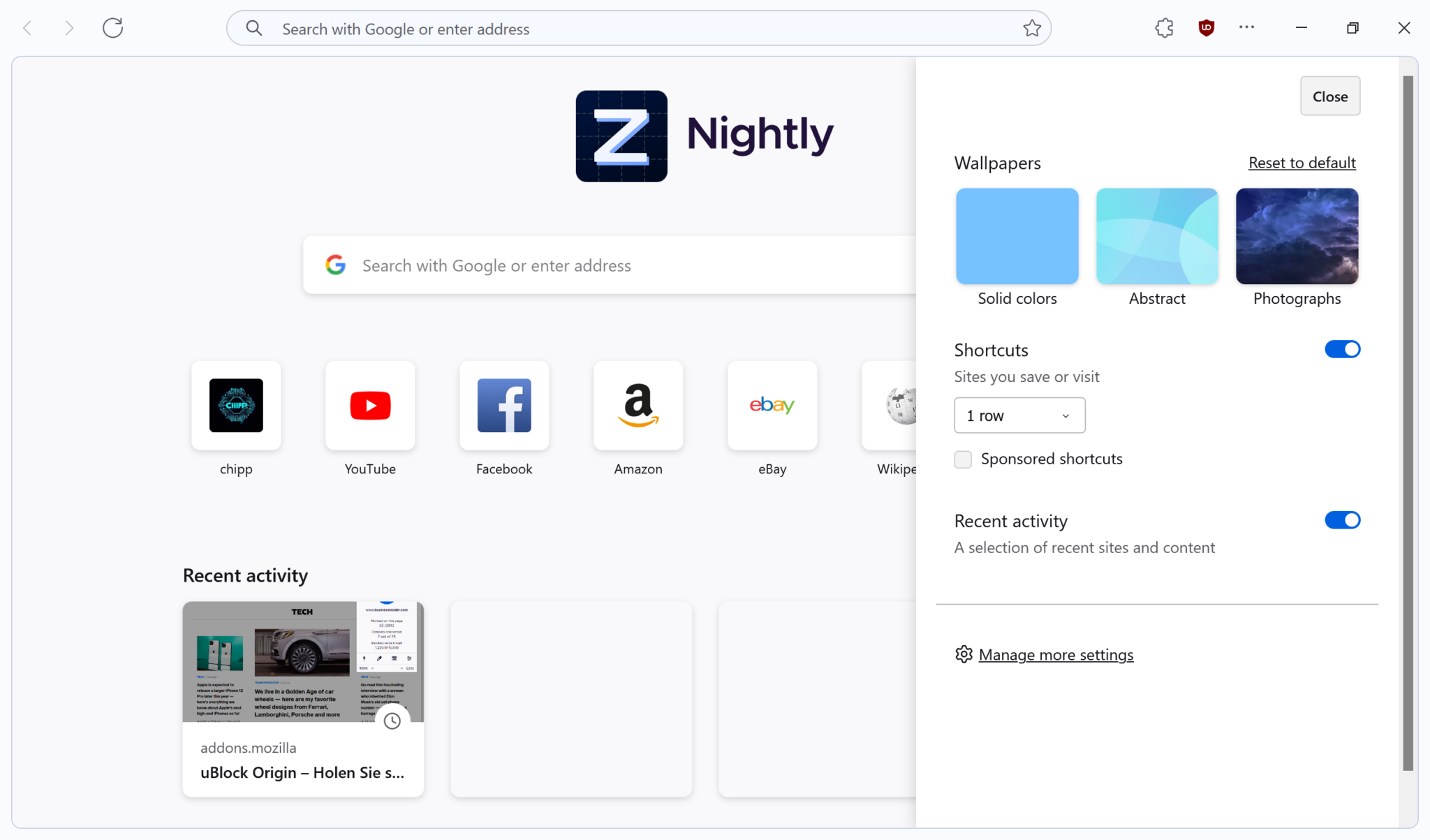
Task: Click the gear icon beside Manage more settings
Action: [x=964, y=654]
